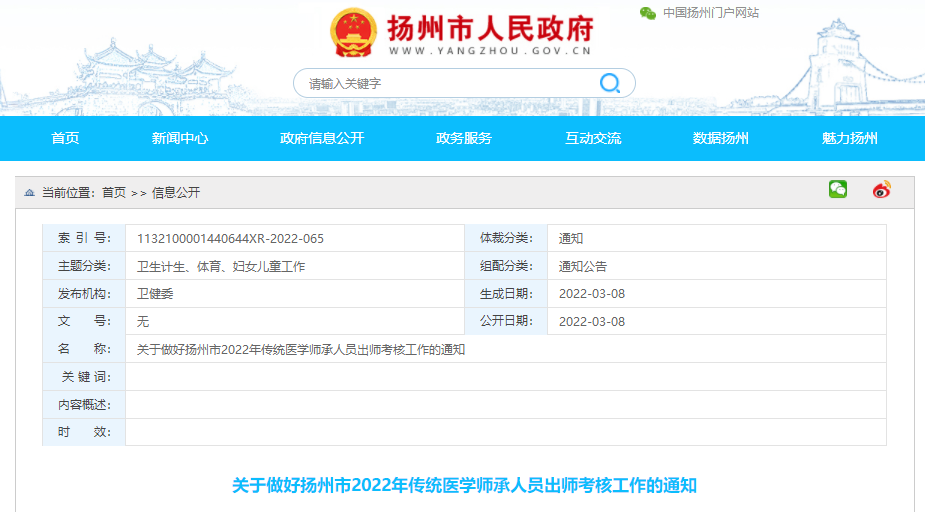The width and height of the screenshot is (925, 512).
Task: Open the 政务服务 navigation item
Action: coord(464,139)
